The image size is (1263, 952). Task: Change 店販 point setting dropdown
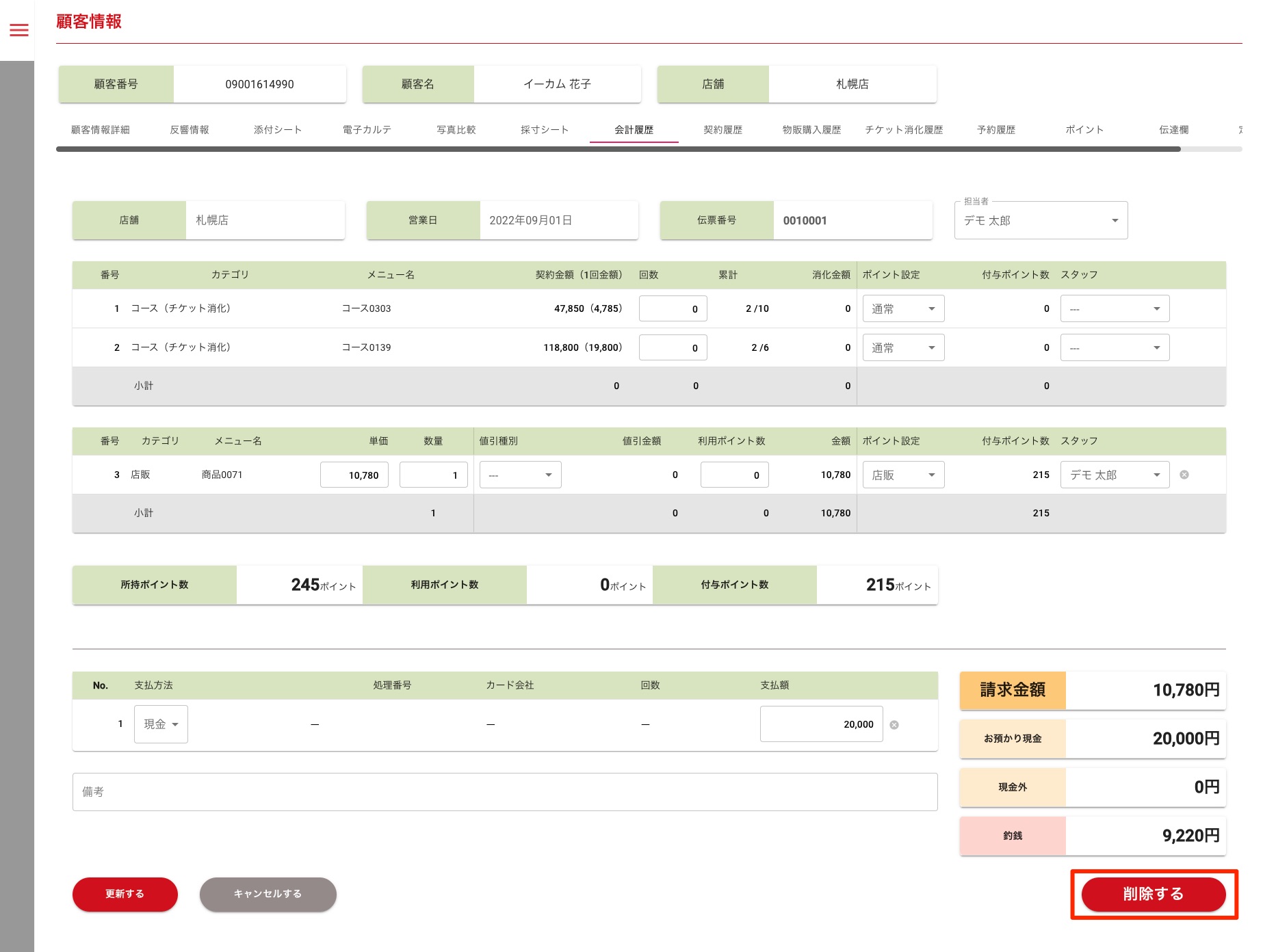(902, 475)
